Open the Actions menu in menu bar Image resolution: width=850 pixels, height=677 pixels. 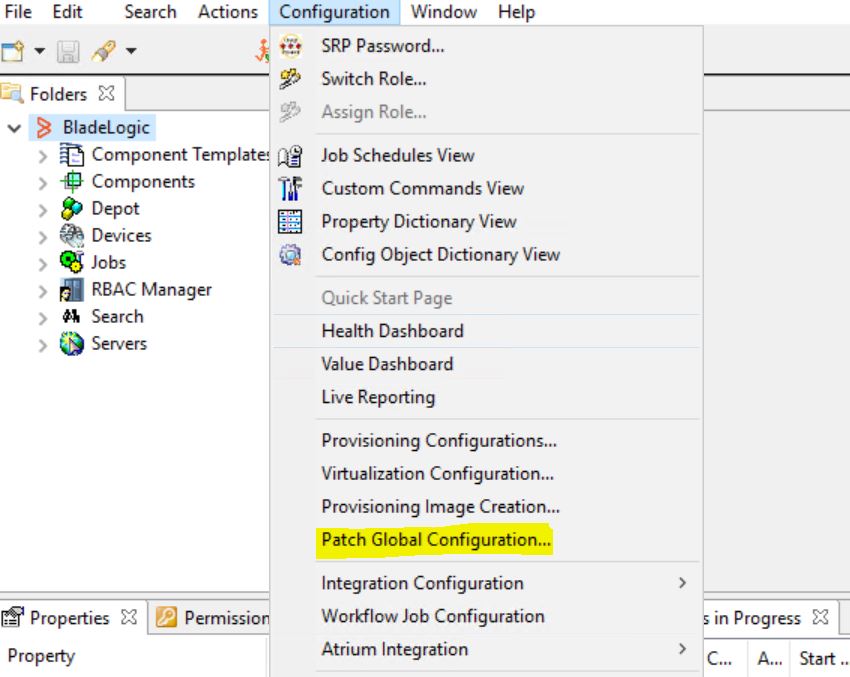tap(228, 12)
